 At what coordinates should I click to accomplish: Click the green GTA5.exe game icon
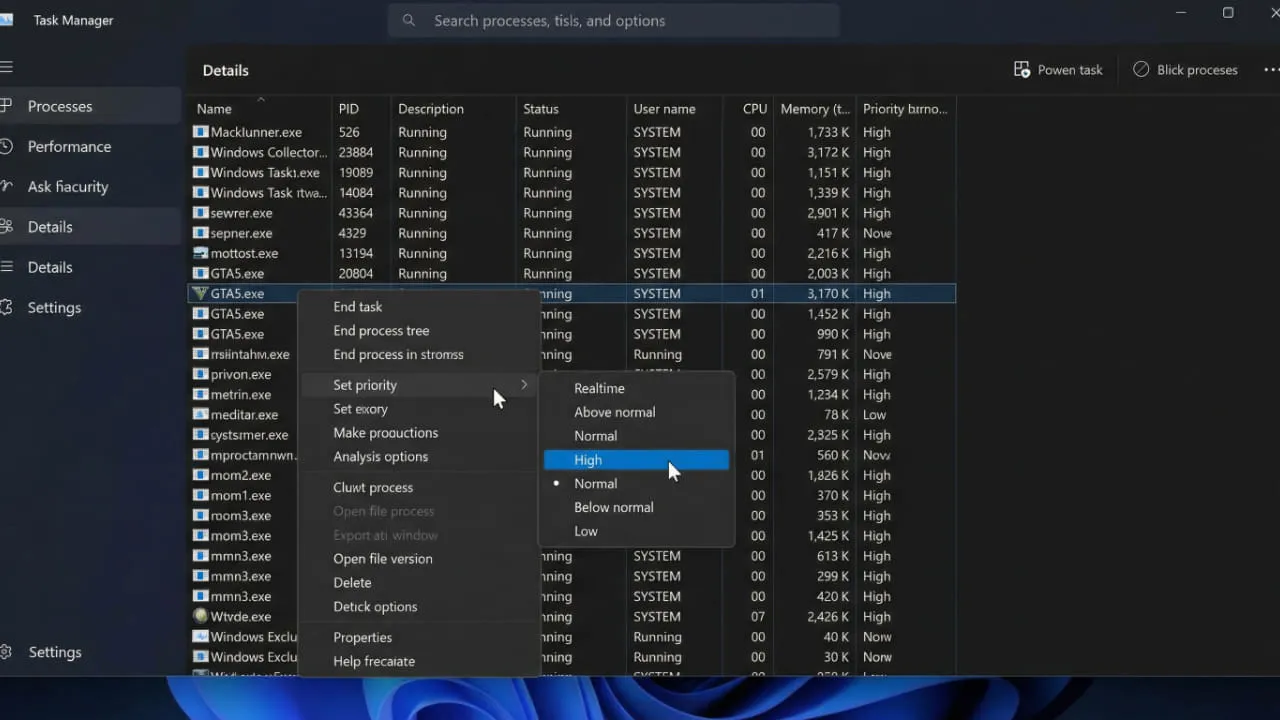(x=200, y=293)
